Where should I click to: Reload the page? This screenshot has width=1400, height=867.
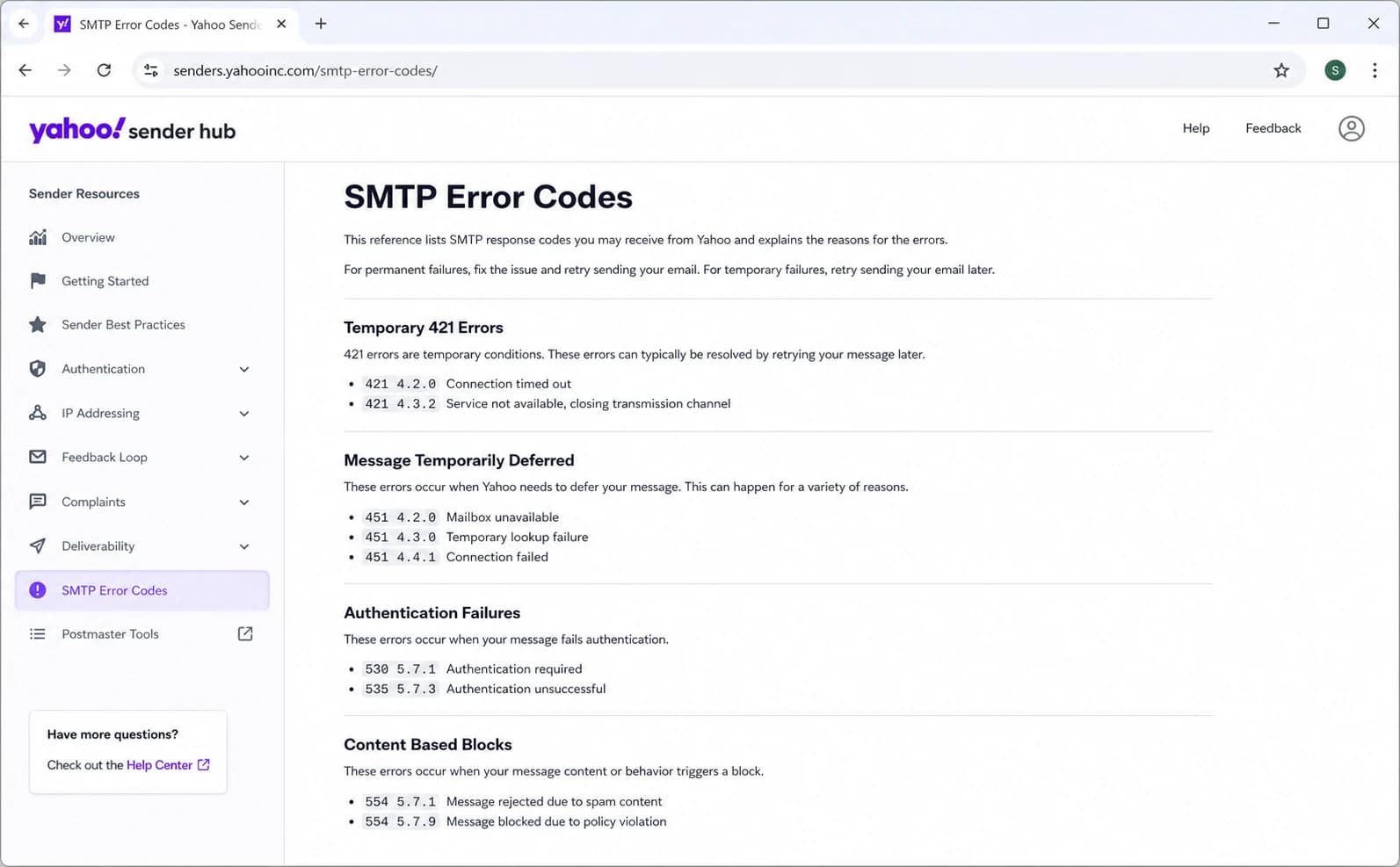(104, 70)
